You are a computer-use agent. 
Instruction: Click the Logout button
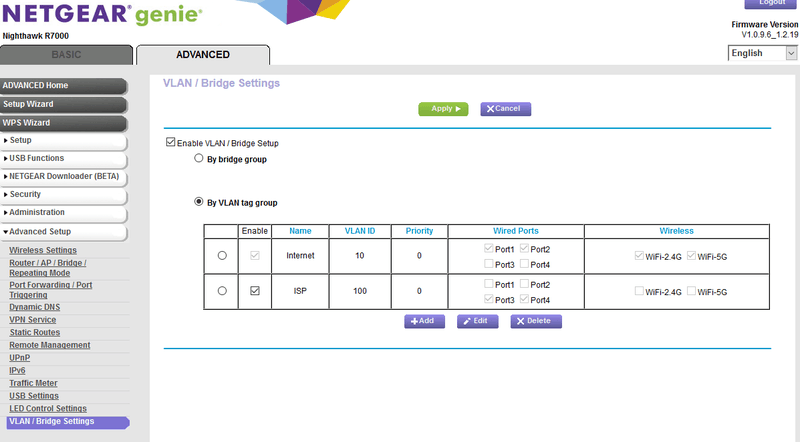[771, 3]
